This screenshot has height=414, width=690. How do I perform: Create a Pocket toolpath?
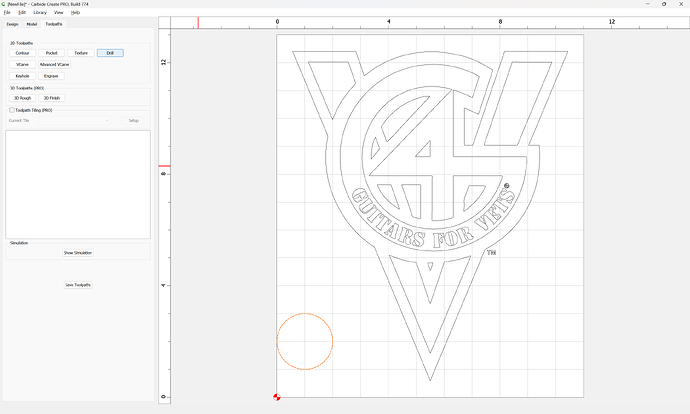[51, 53]
